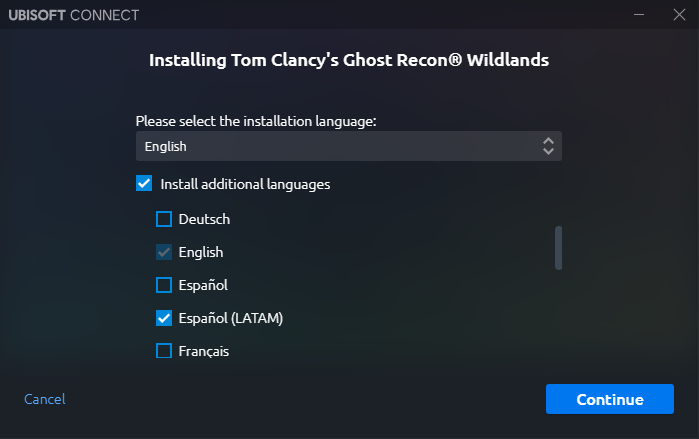
Task: Click the Español label text
Action: [203, 285]
